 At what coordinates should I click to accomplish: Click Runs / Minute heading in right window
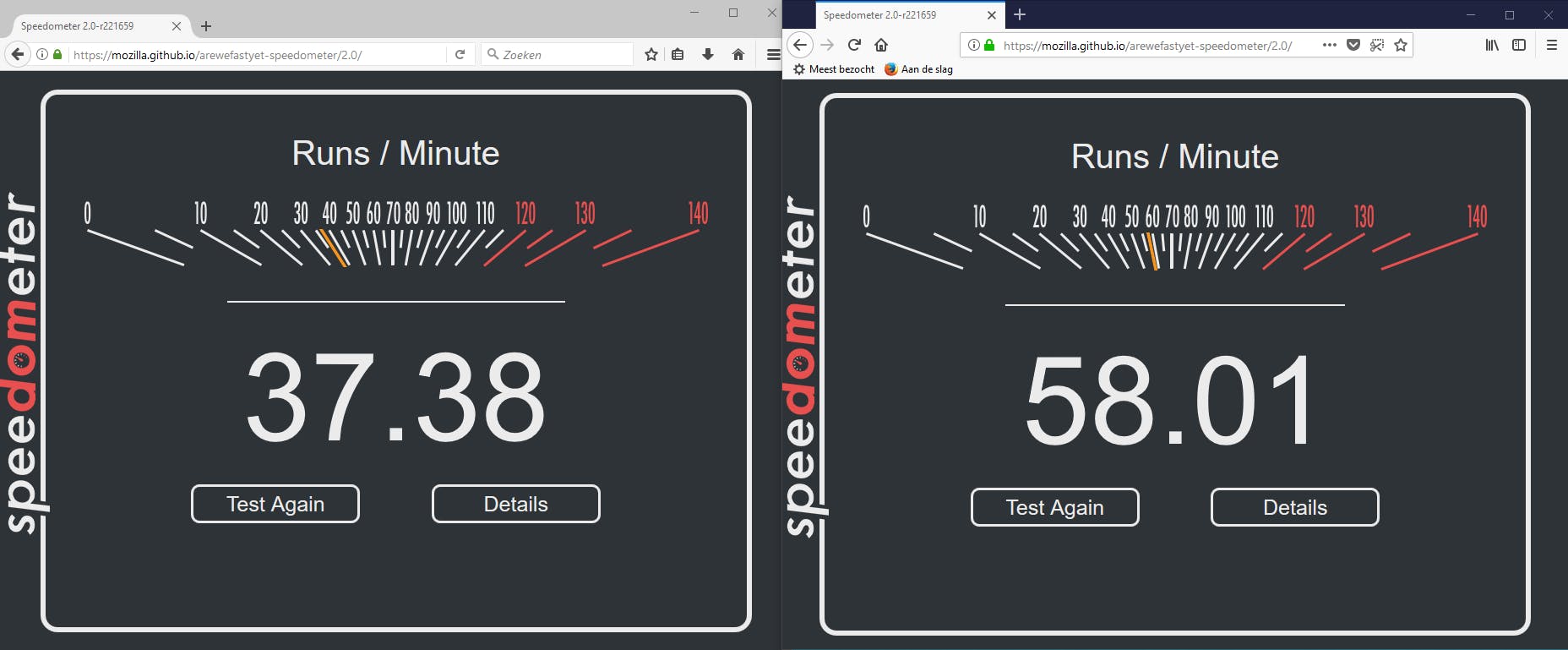tap(1175, 156)
